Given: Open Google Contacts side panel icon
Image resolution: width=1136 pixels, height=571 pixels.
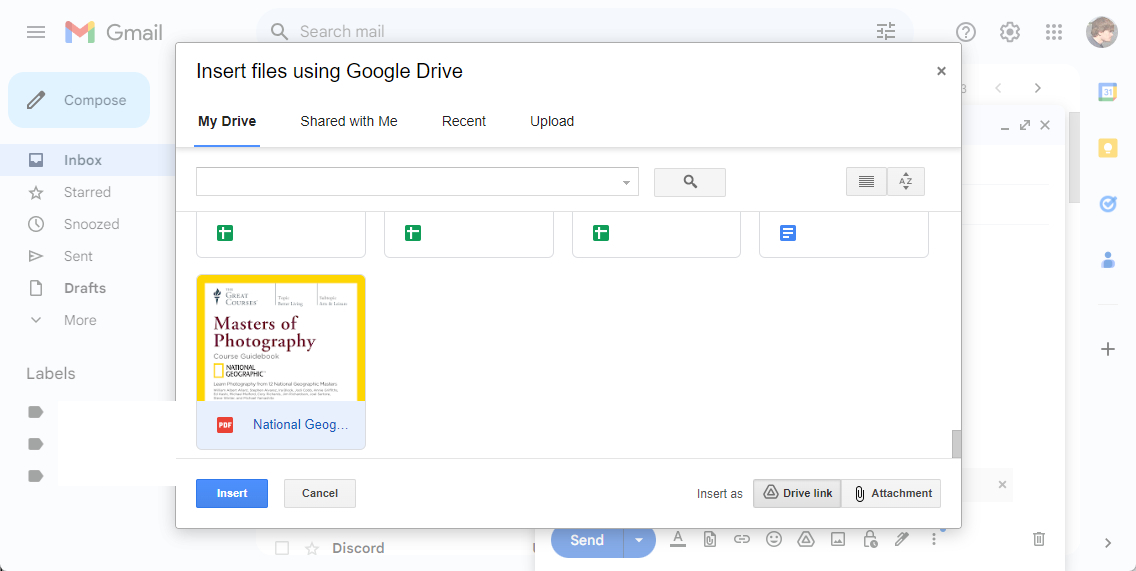Looking at the screenshot, I should (1108, 259).
